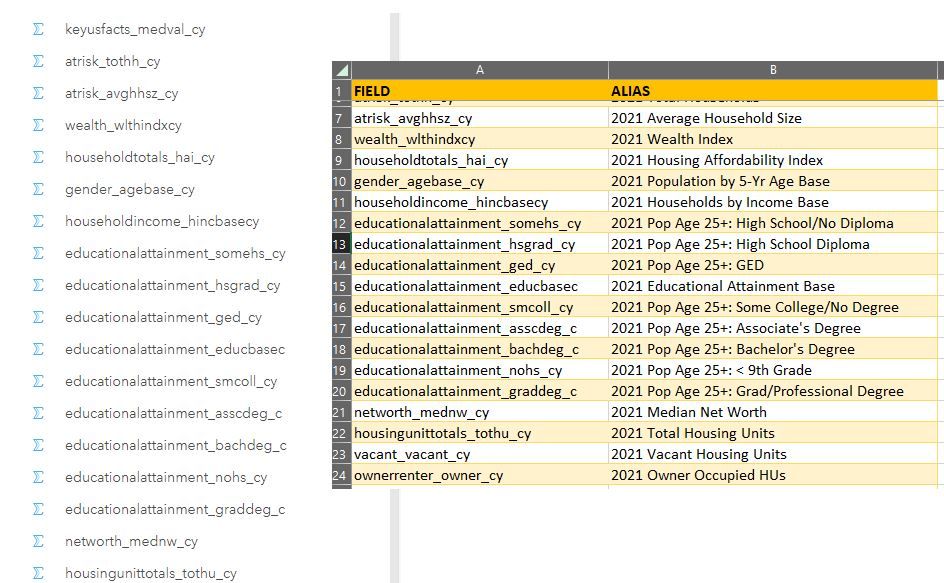Image resolution: width=944 pixels, height=583 pixels.
Task: Click the sigma icon beside householdincome_hincbasecy
Action: [37, 222]
